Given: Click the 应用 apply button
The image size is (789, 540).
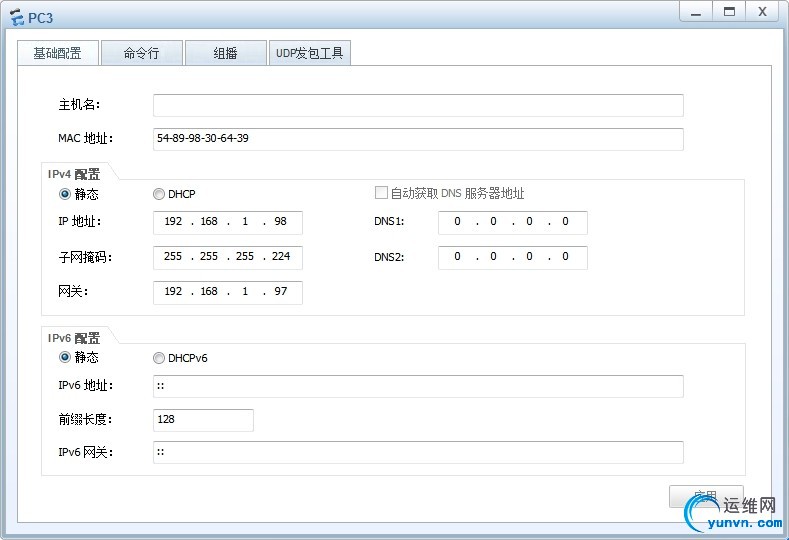Looking at the screenshot, I should tap(706, 497).
